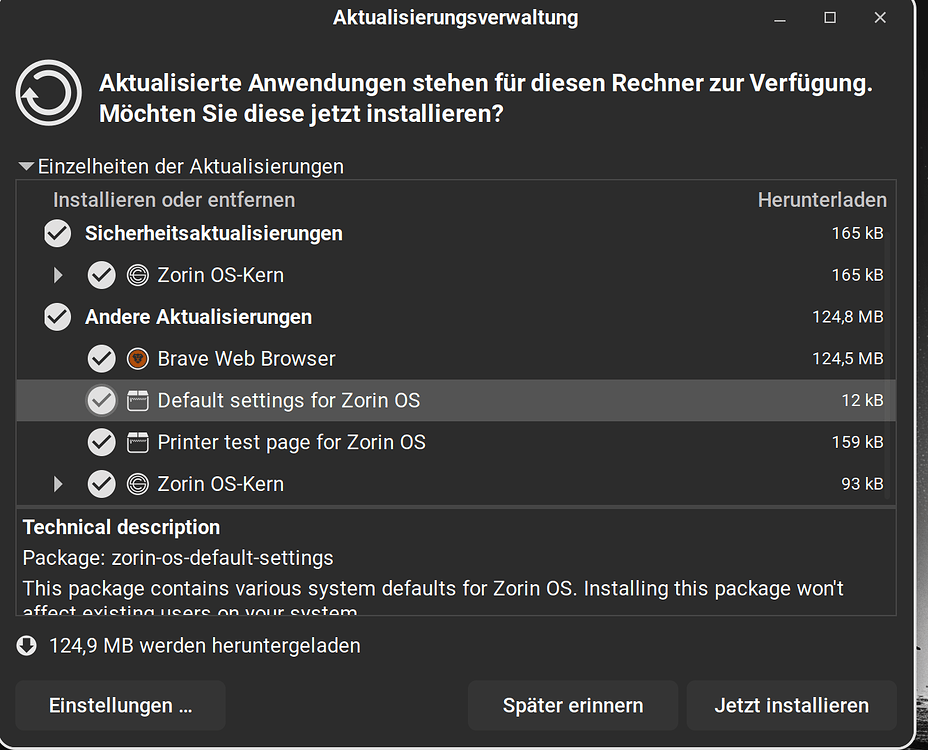Expand the first Zorin OS-Kern entry
The image size is (928, 750).
(57, 275)
